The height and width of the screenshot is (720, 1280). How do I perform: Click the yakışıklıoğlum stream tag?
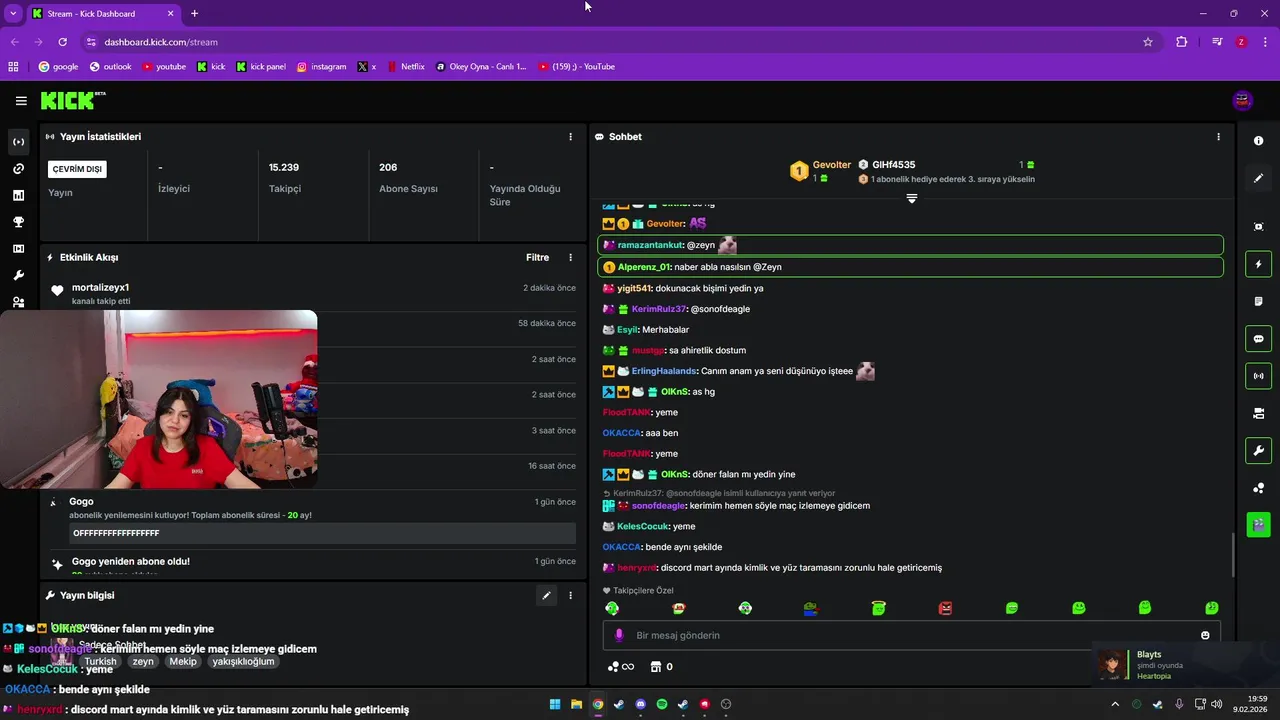[x=243, y=661]
